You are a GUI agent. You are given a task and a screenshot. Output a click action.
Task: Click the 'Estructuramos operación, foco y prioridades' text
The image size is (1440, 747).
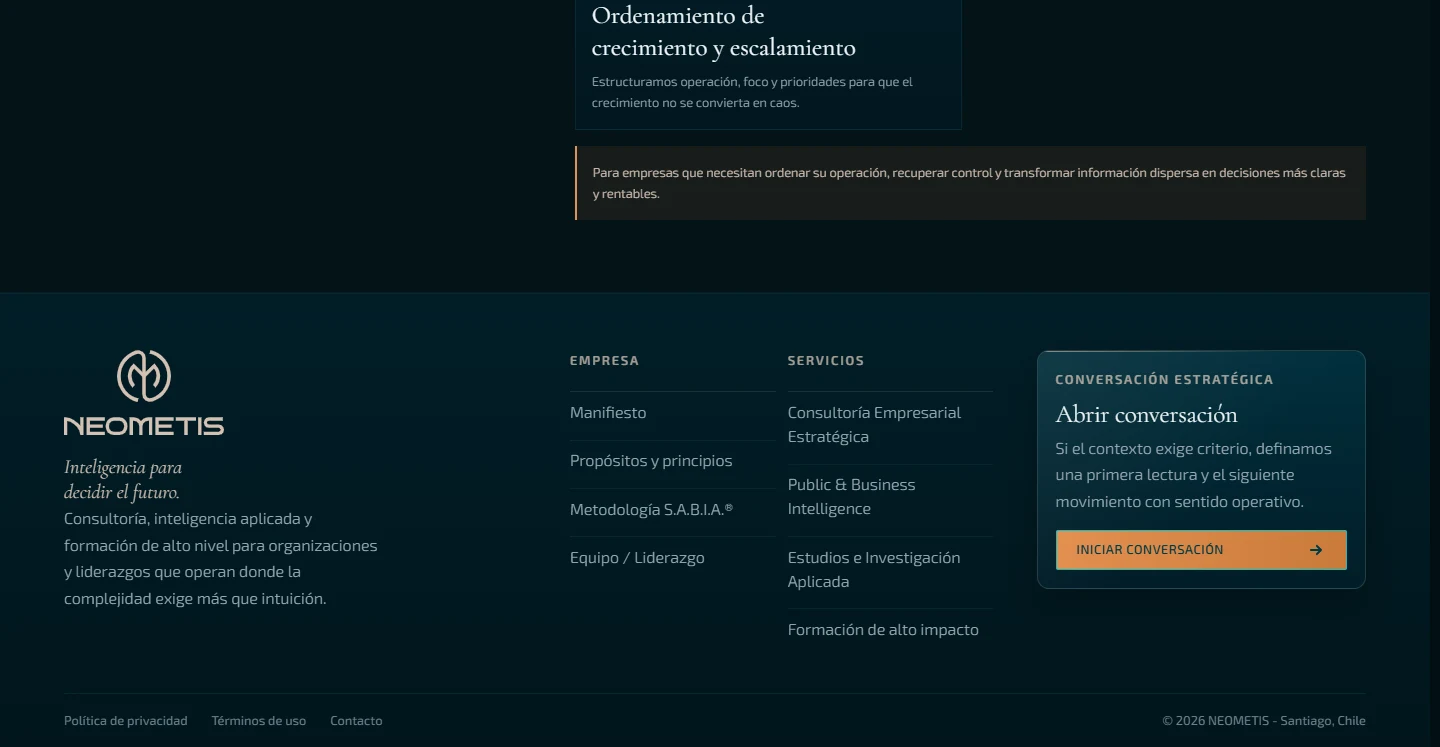click(752, 92)
